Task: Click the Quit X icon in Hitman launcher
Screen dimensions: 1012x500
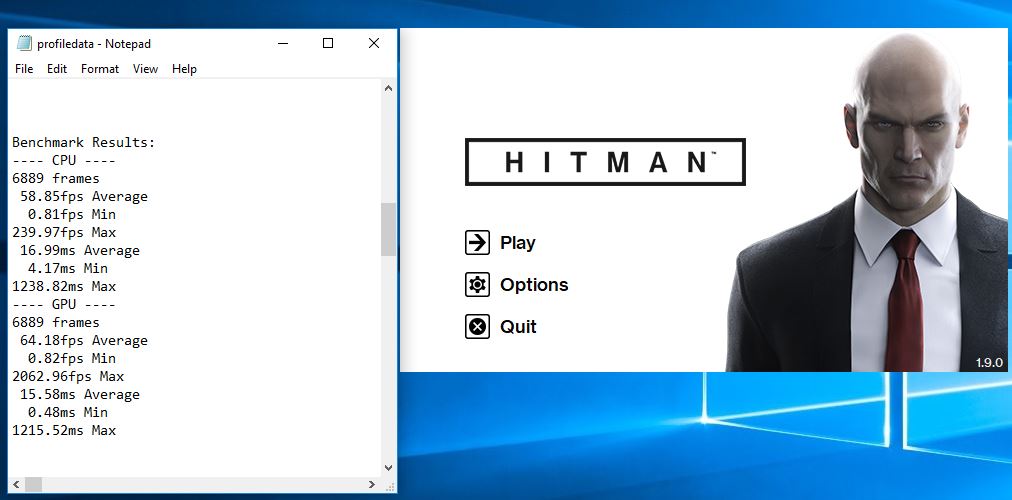Action: [x=477, y=326]
